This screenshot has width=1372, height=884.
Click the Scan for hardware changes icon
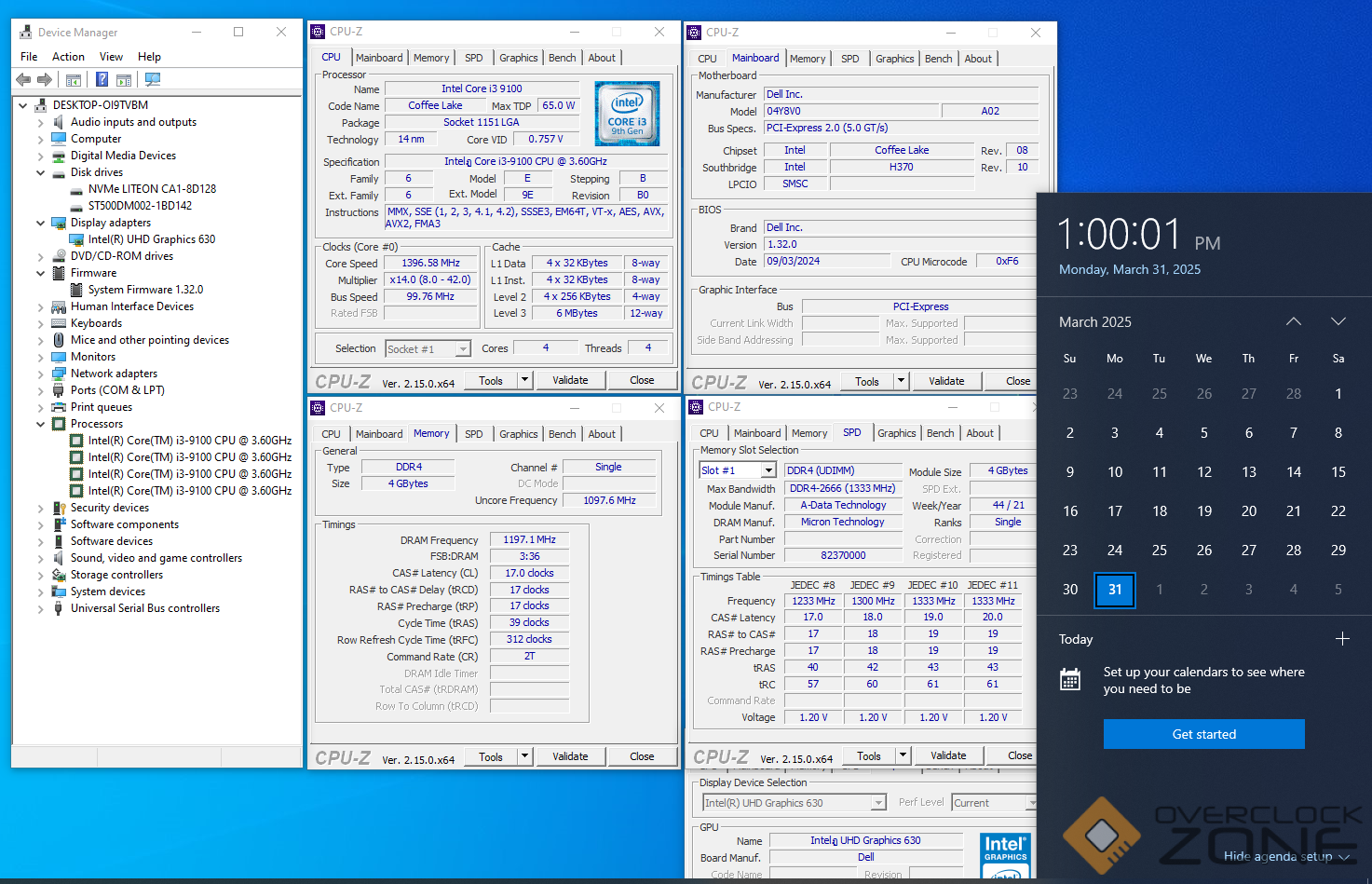point(153,80)
